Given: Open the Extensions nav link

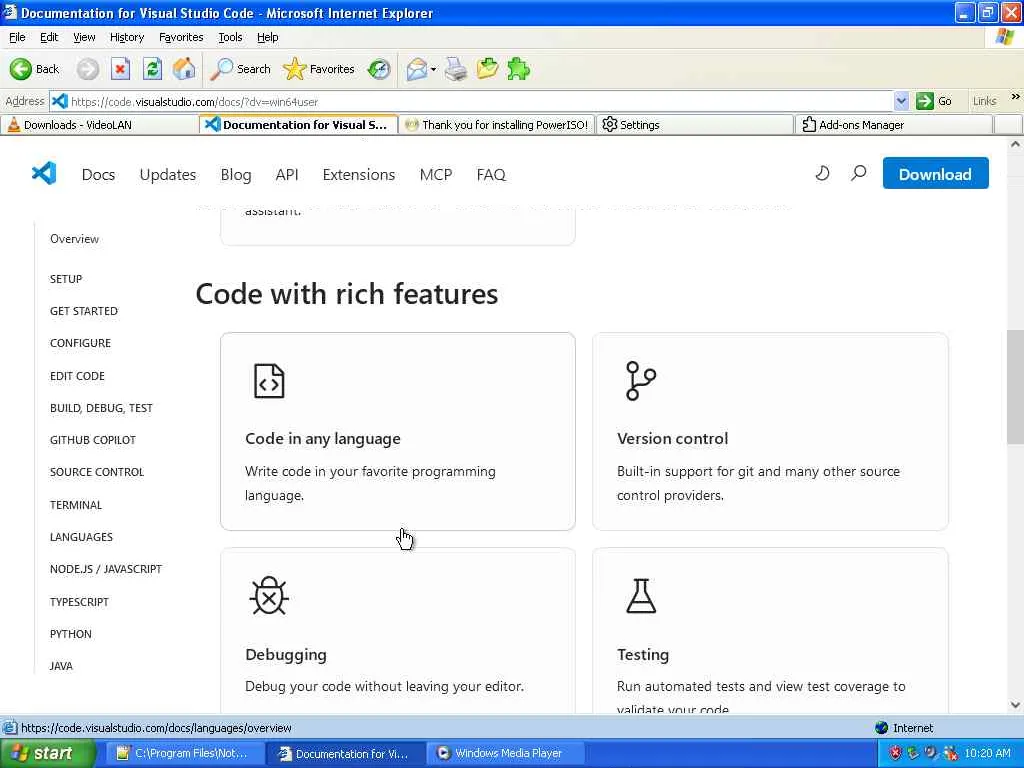Looking at the screenshot, I should point(359,174).
